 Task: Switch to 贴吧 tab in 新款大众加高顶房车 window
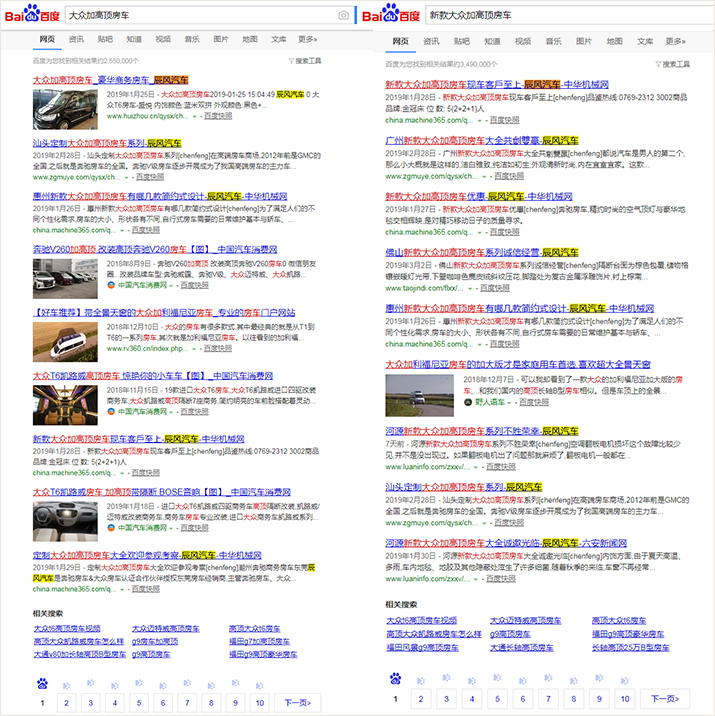click(x=462, y=41)
